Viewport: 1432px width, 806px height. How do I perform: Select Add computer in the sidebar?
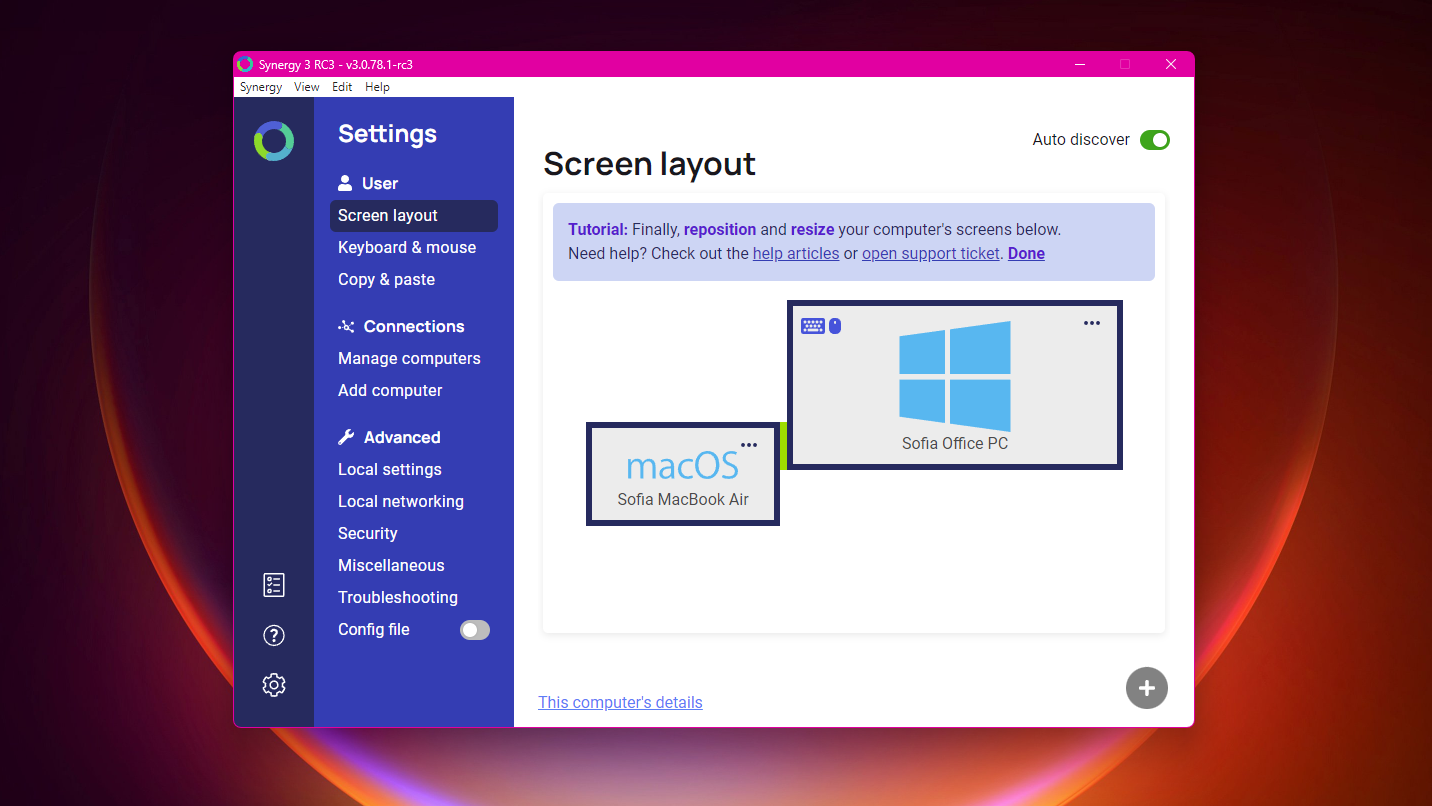(x=390, y=391)
